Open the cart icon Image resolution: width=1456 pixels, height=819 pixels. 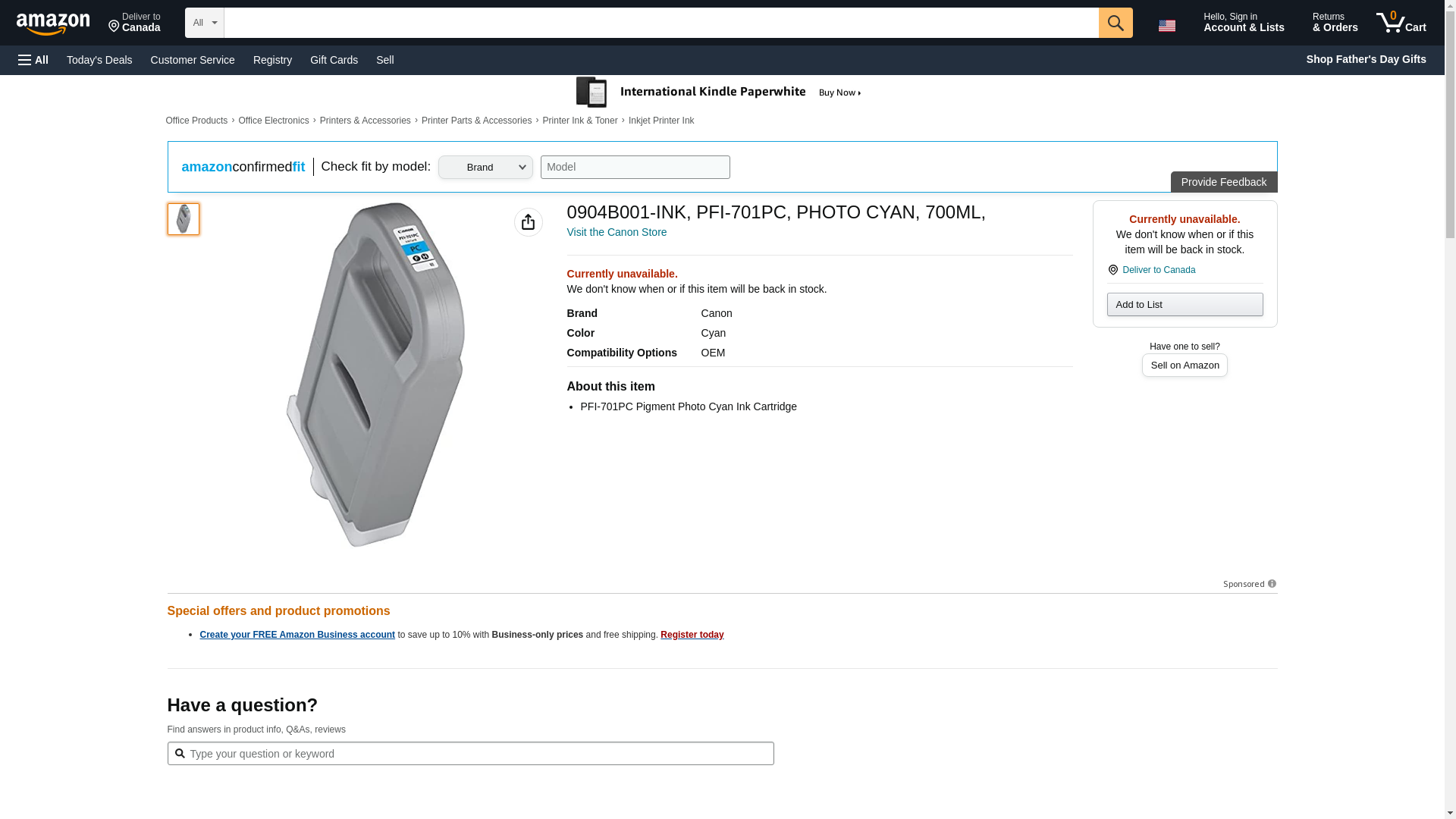click(x=1401, y=23)
